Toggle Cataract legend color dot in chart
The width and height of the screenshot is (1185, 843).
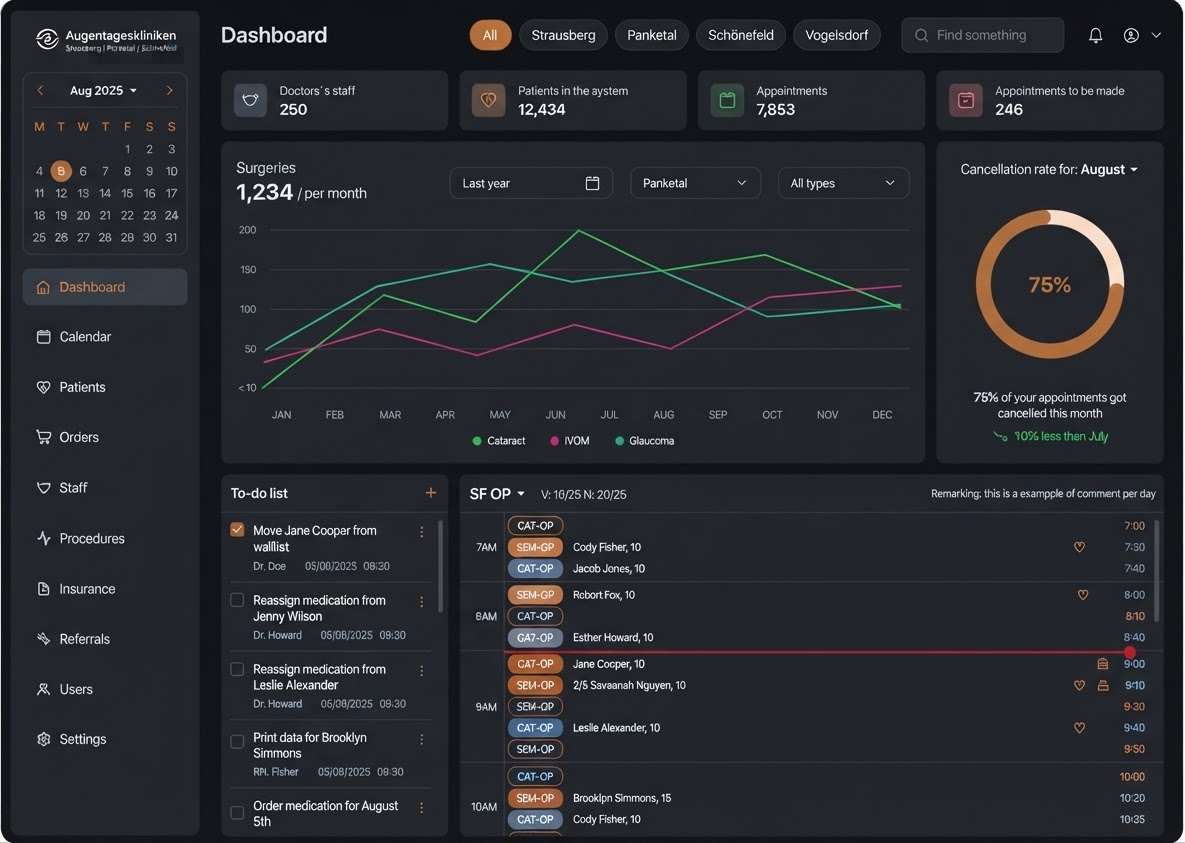477,441
